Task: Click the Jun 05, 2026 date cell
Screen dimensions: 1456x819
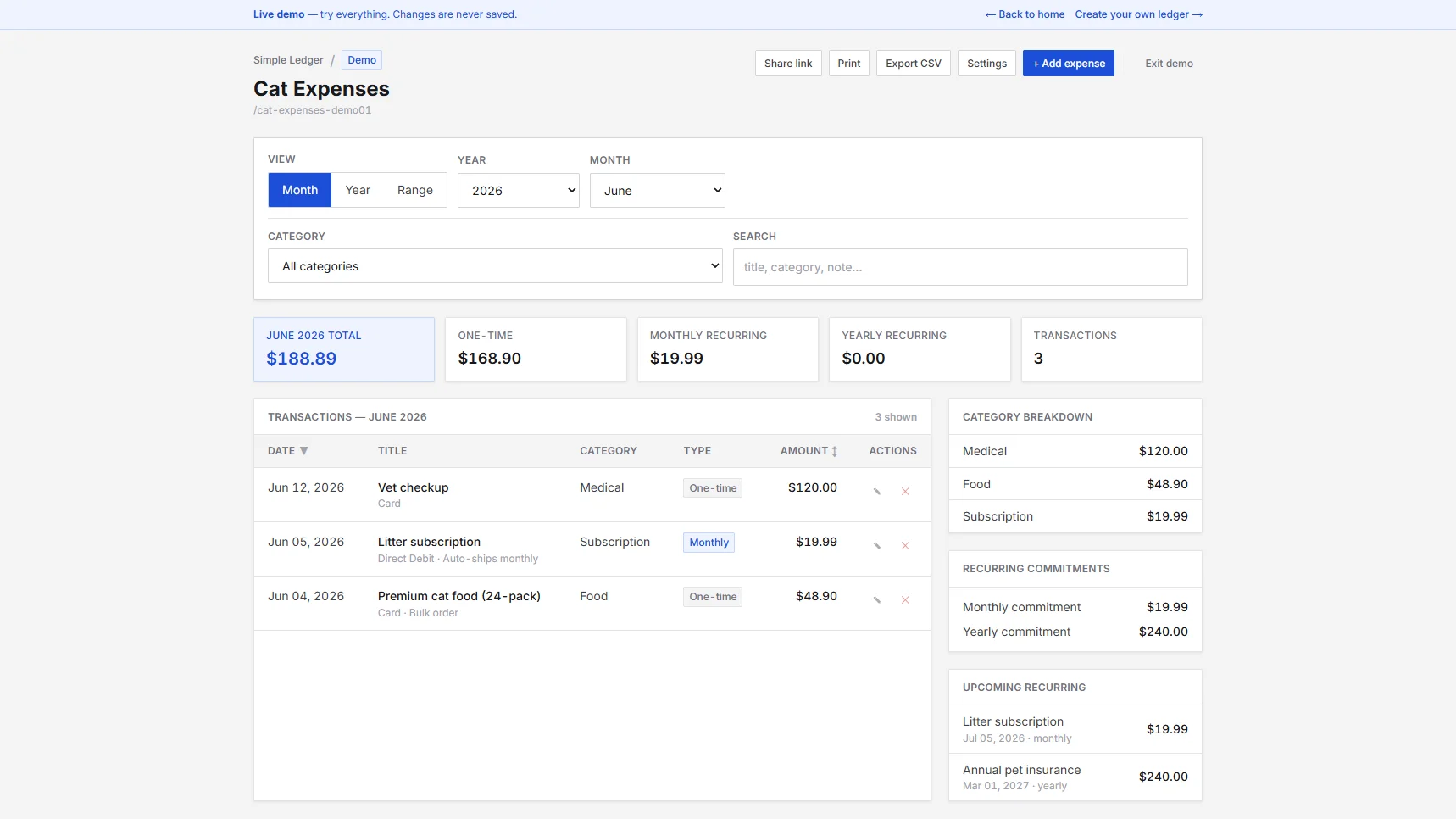Action: click(x=306, y=542)
